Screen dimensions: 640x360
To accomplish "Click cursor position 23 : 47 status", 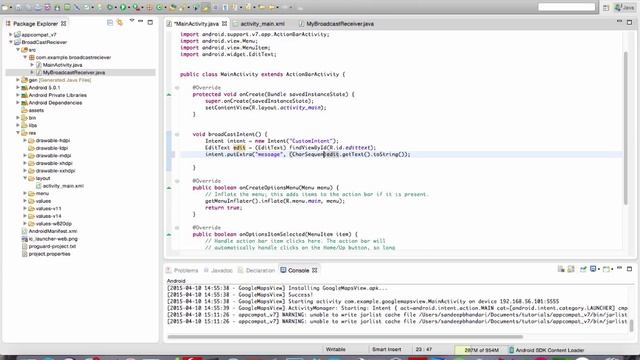I will click(x=424, y=349).
